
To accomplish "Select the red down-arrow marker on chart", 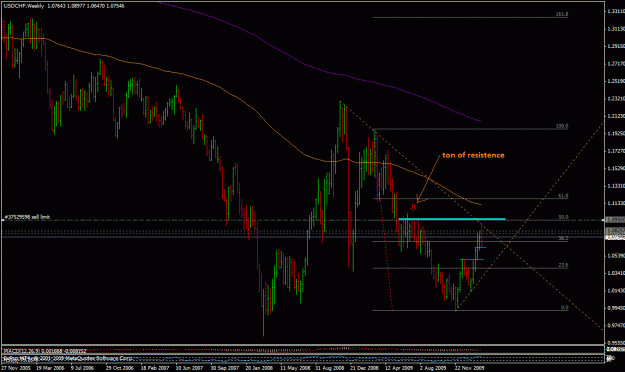I will click(413, 207).
